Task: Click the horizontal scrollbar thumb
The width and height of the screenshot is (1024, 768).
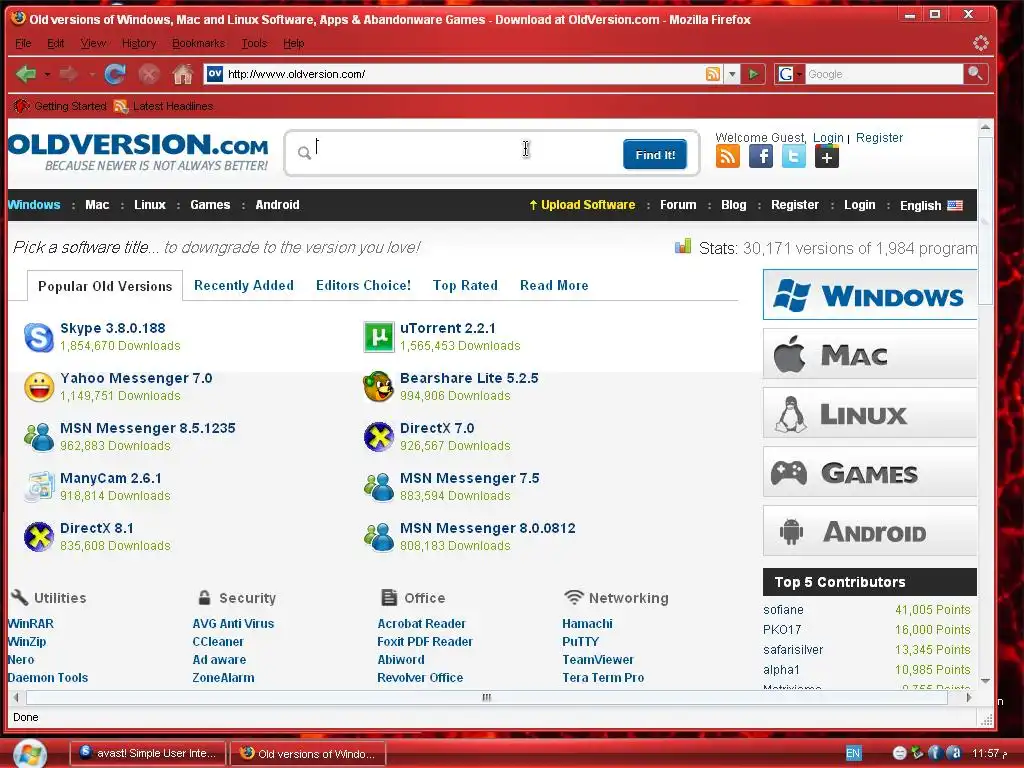Action: pyautogui.click(x=487, y=697)
